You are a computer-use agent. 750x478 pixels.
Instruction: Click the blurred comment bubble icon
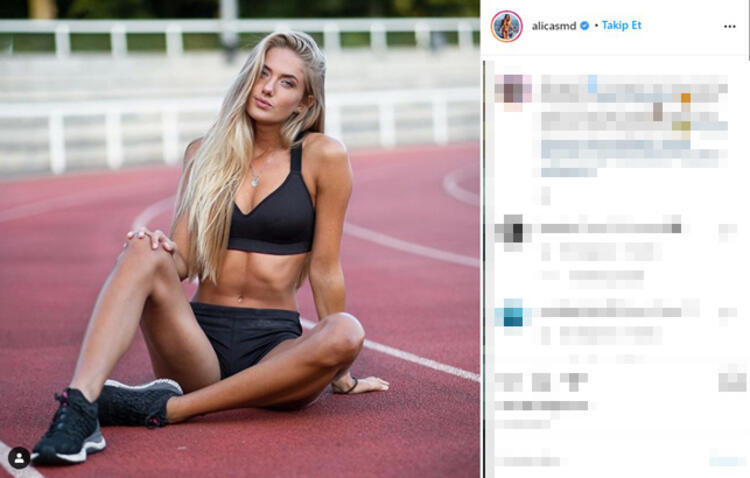click(x=541, y=382)
